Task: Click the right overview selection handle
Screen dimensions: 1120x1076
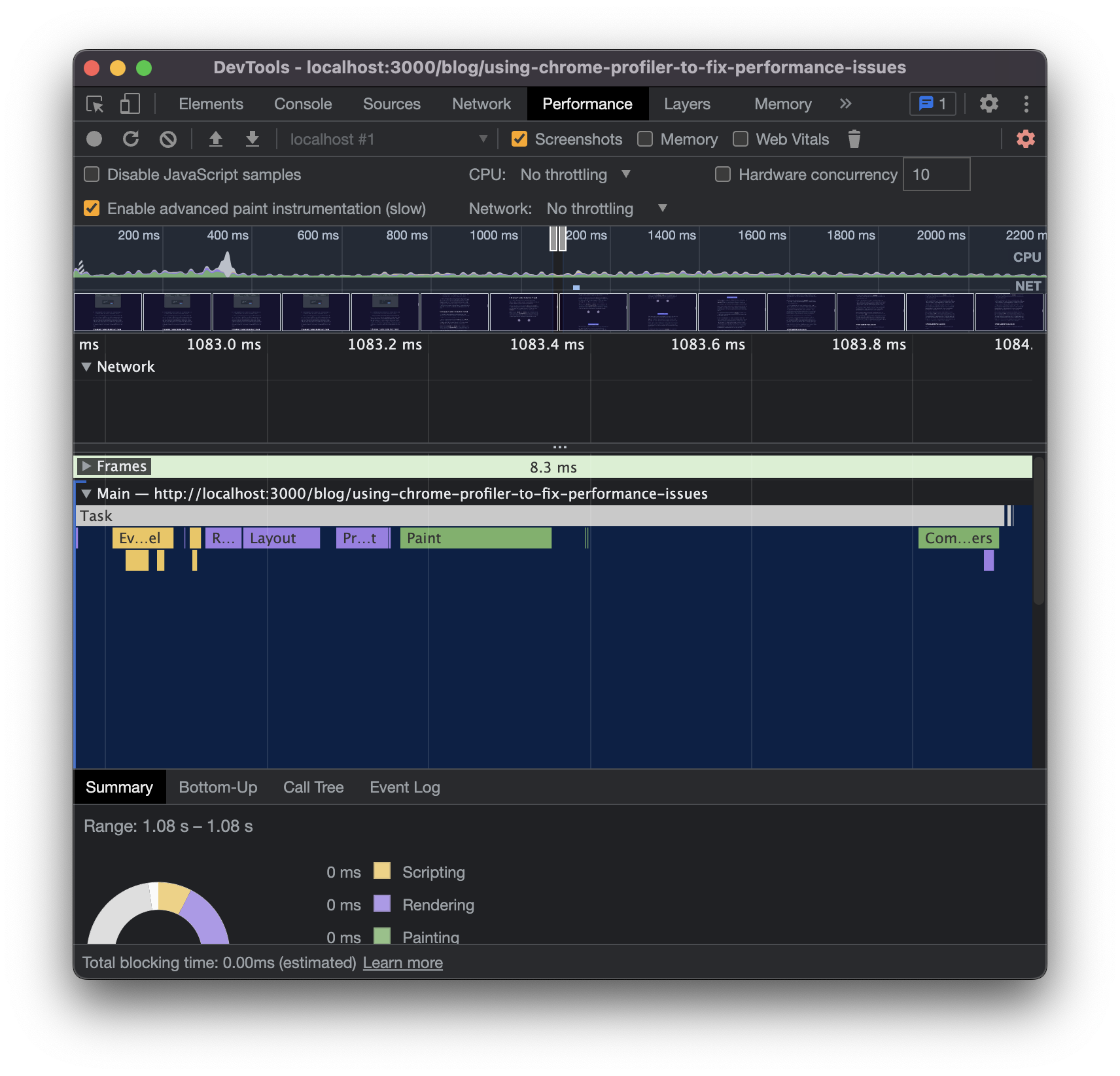Action: coord(563,239)
